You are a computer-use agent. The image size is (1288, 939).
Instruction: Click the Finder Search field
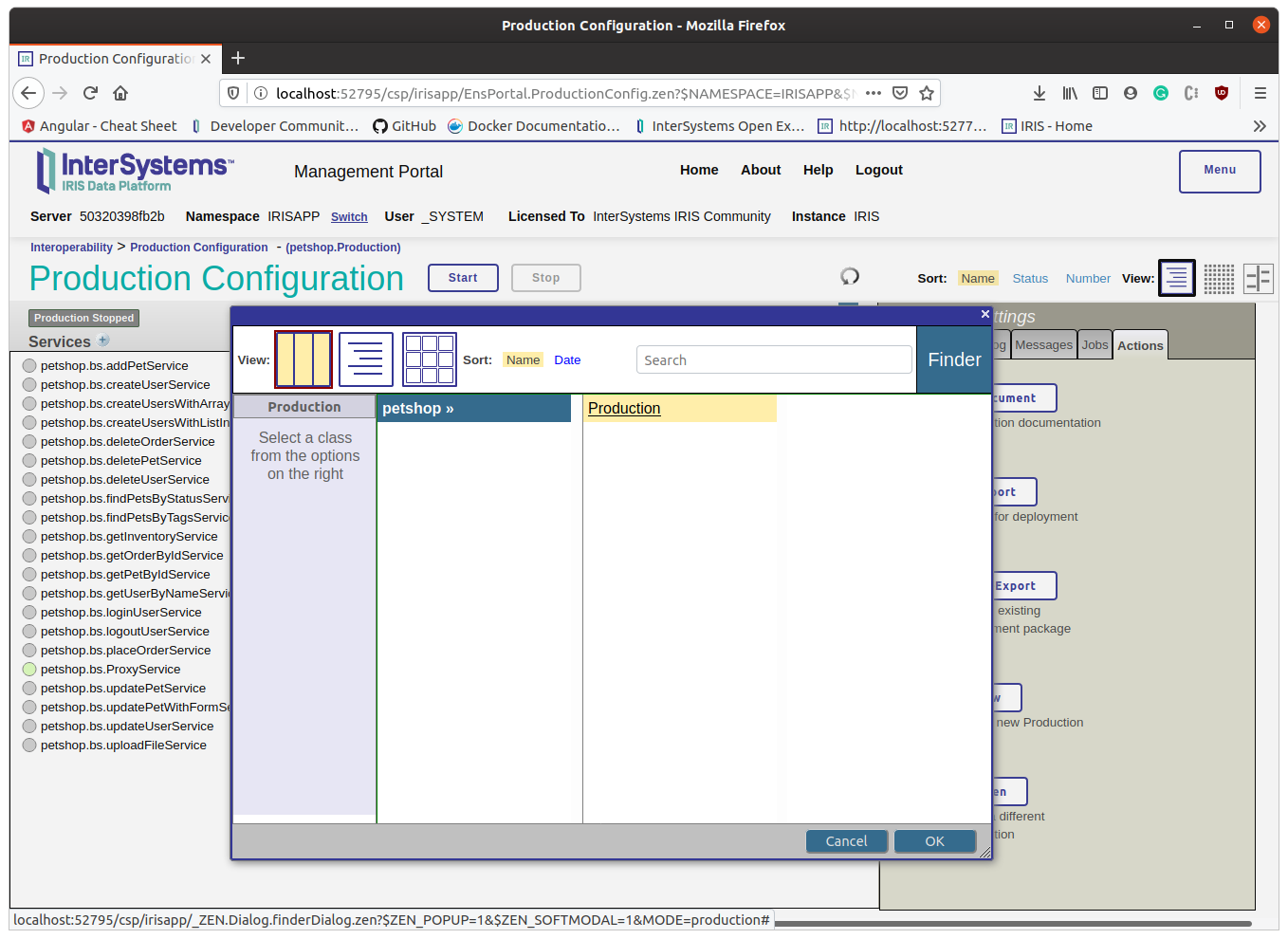tap(774, 359)
